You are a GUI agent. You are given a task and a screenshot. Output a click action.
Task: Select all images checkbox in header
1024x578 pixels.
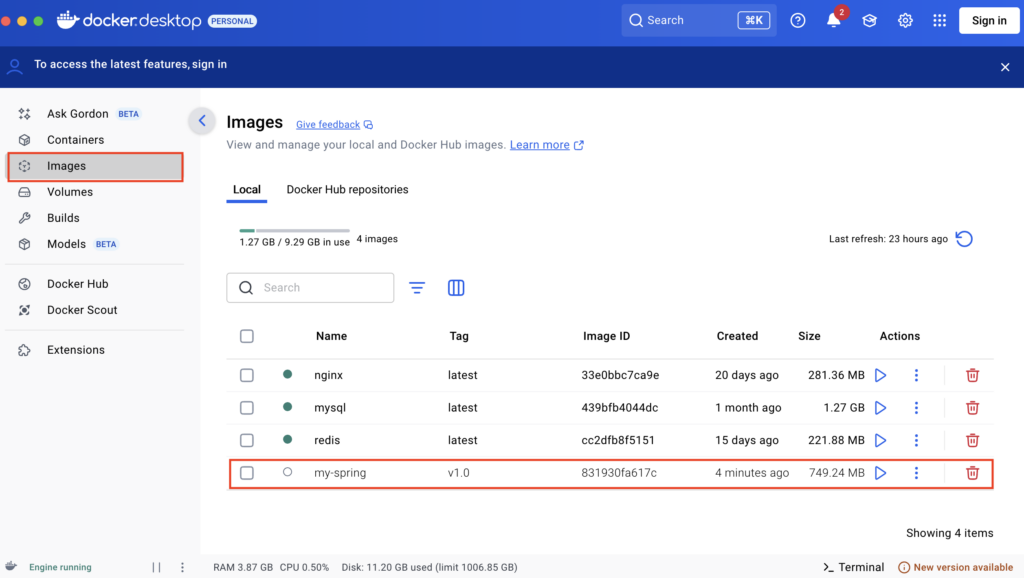point(247,336)
